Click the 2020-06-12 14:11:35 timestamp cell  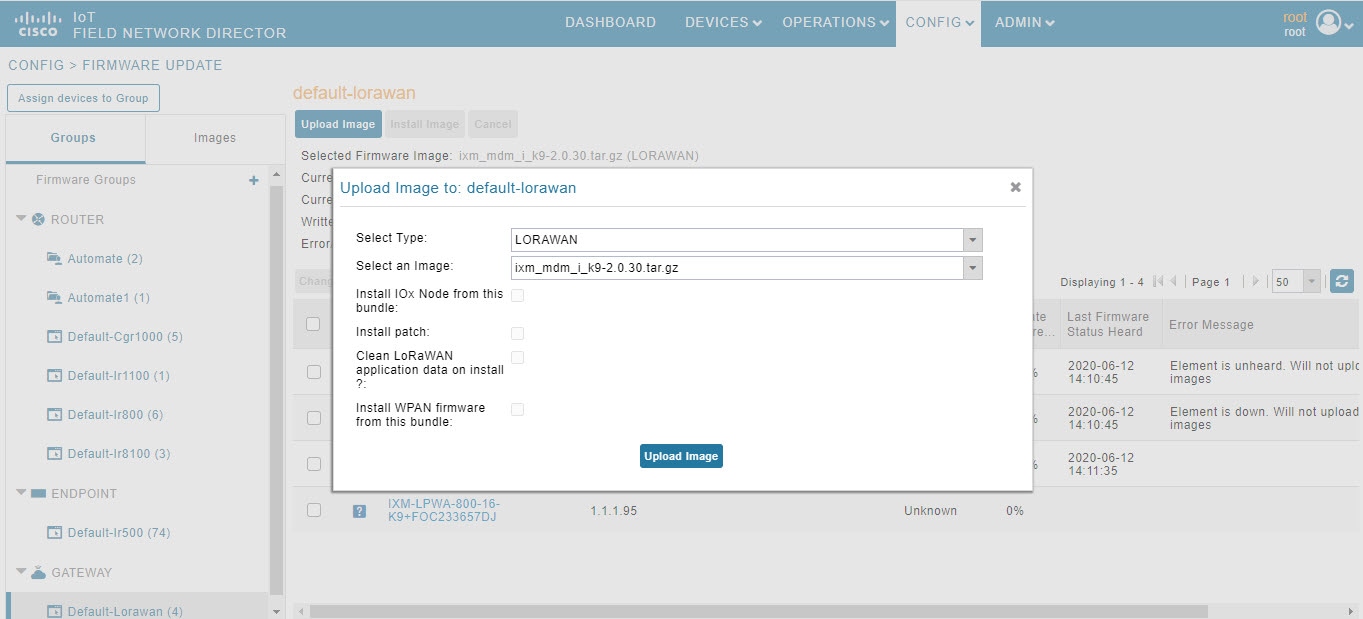point(1101,464)
